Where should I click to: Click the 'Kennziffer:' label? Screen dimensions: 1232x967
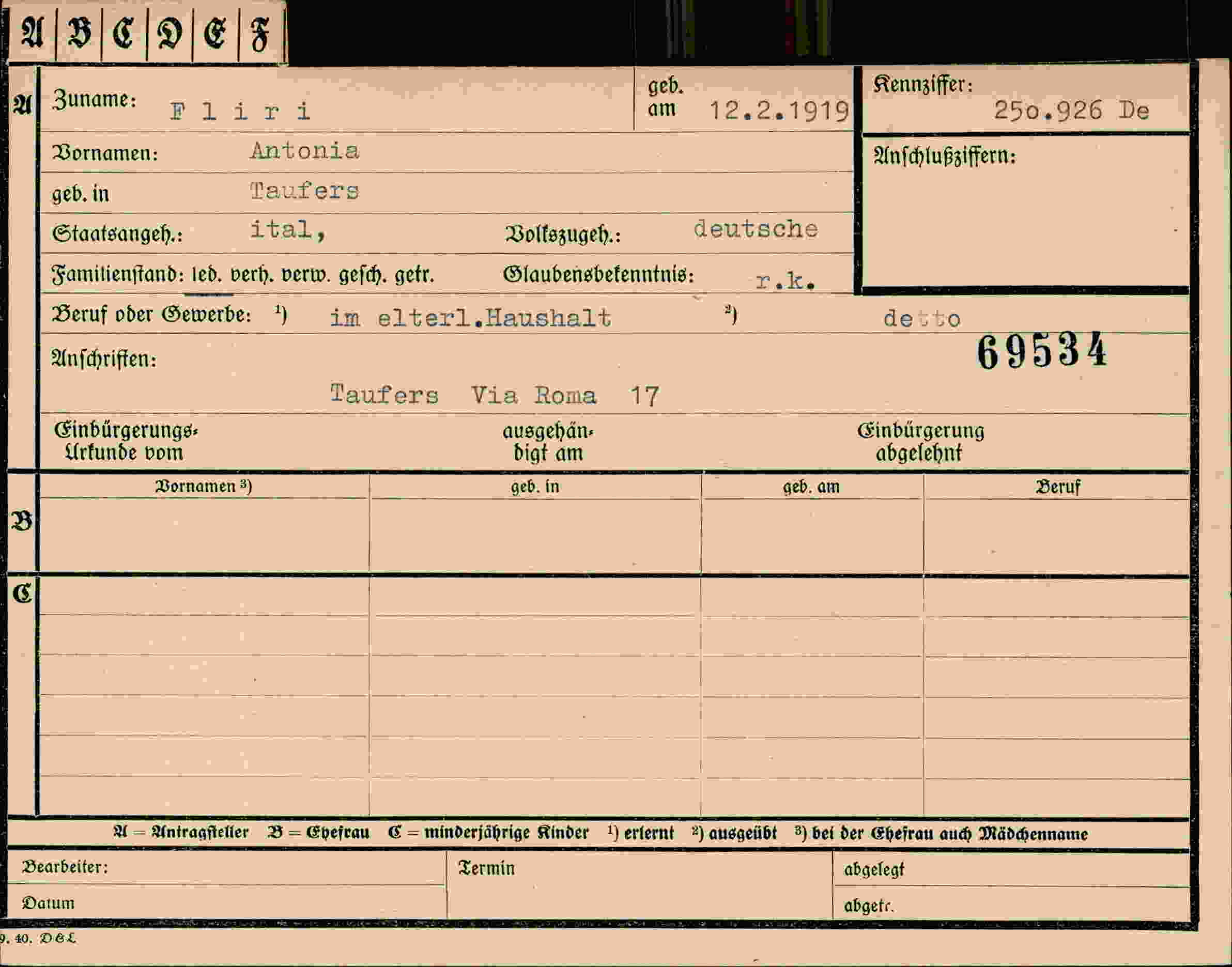[923, 84]
